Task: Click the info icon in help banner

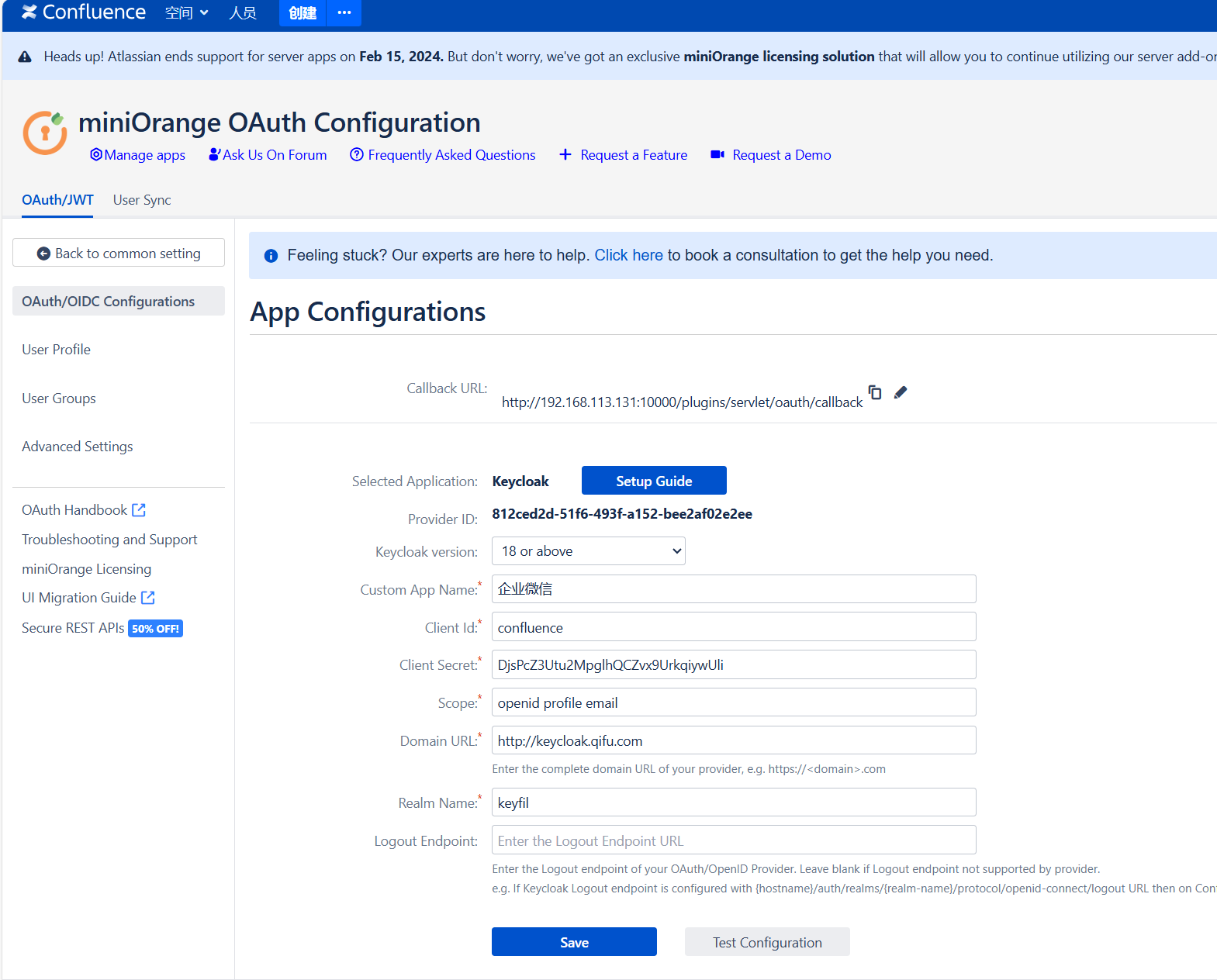Action: tap(271, 256)
